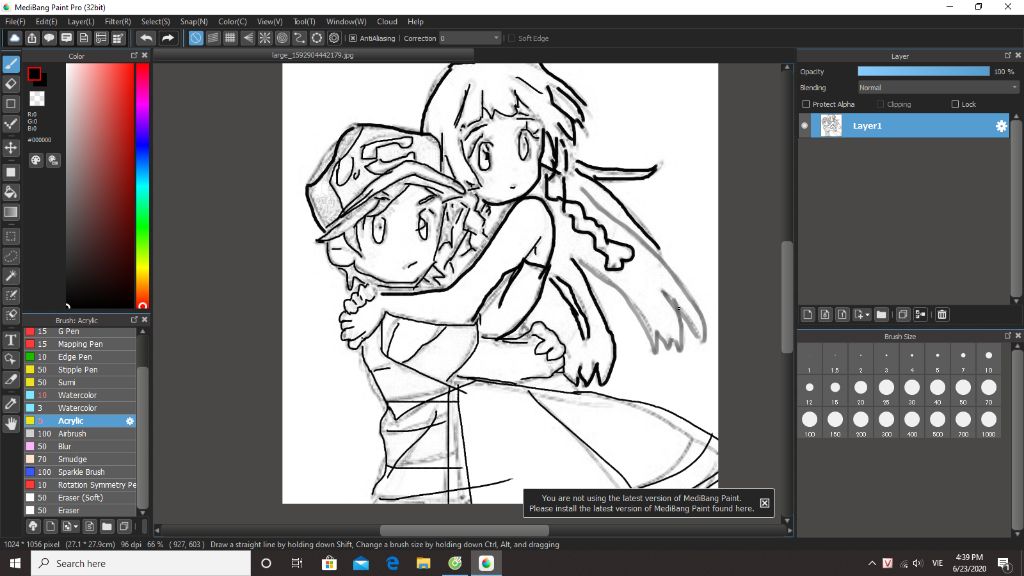Click the folder icon in Layer panel

[x=882, y=315]
